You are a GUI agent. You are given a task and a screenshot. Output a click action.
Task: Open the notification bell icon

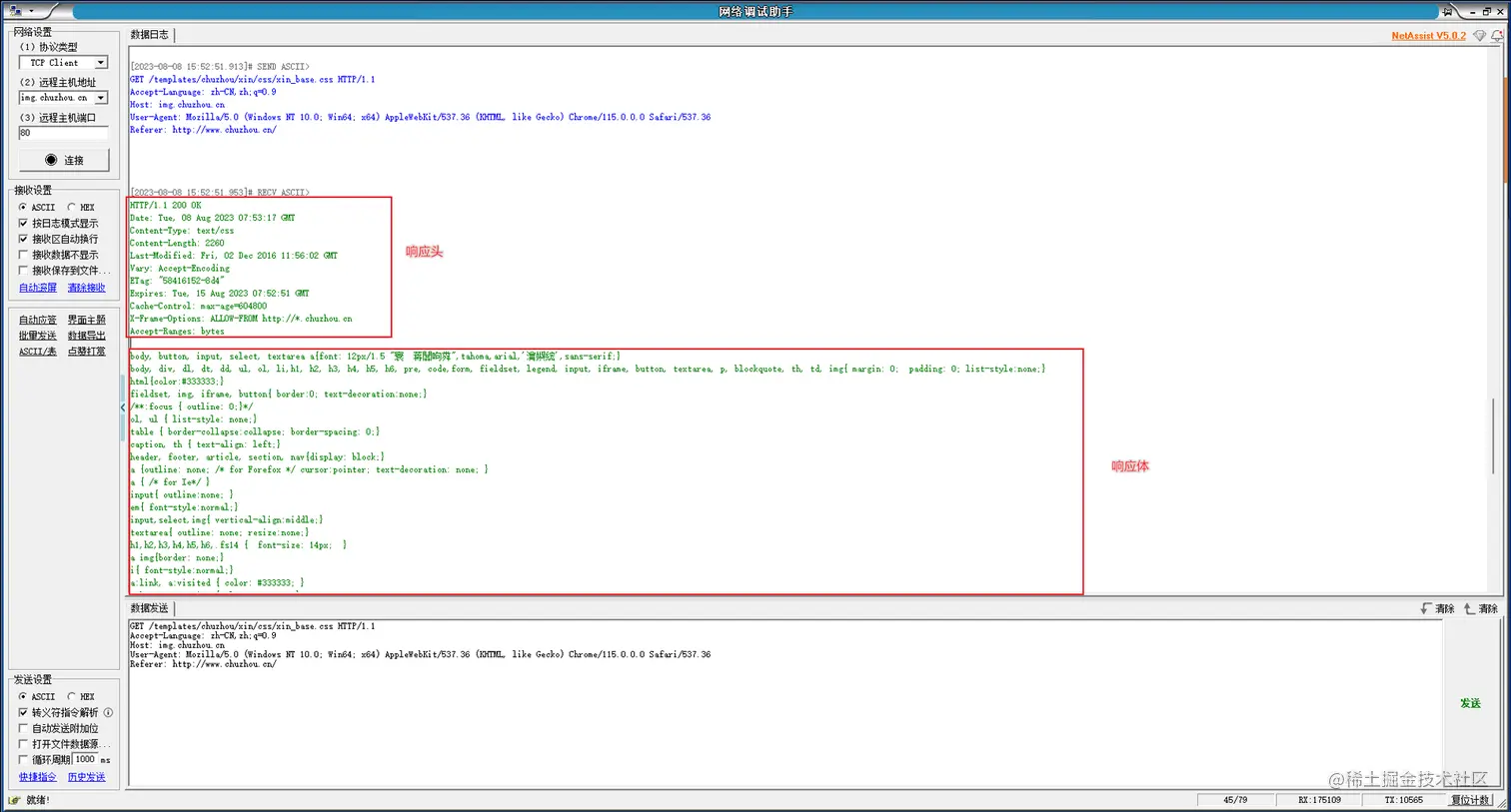pyautogui.click(x=1497, y=36)
